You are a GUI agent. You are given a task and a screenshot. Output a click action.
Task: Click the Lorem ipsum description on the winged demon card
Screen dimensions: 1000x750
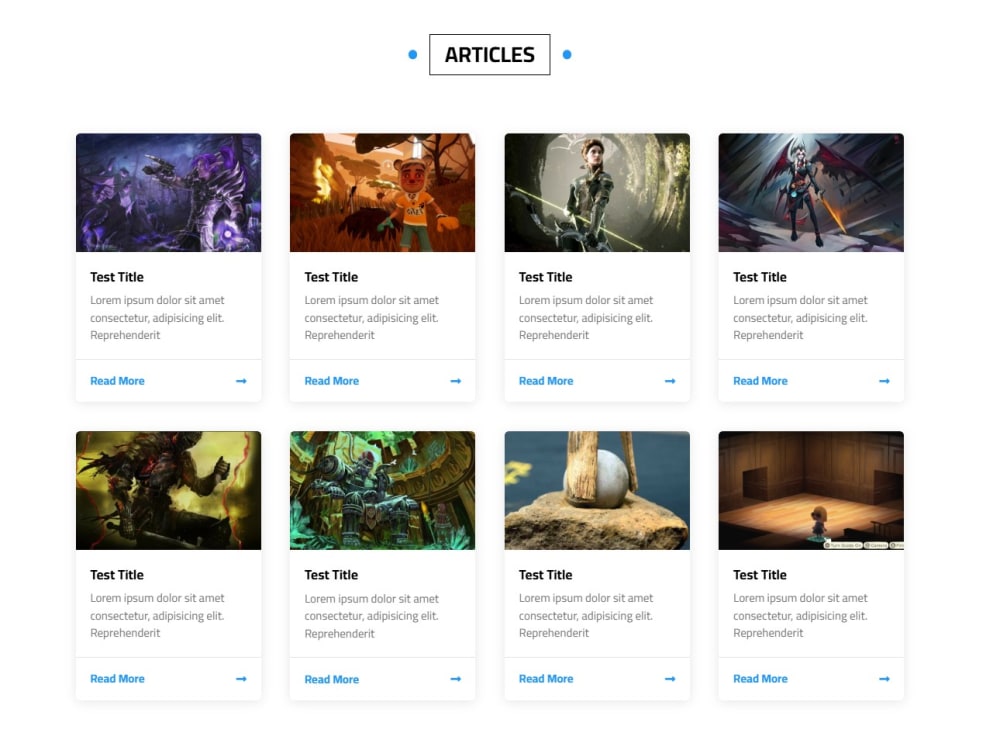(800, 318)
